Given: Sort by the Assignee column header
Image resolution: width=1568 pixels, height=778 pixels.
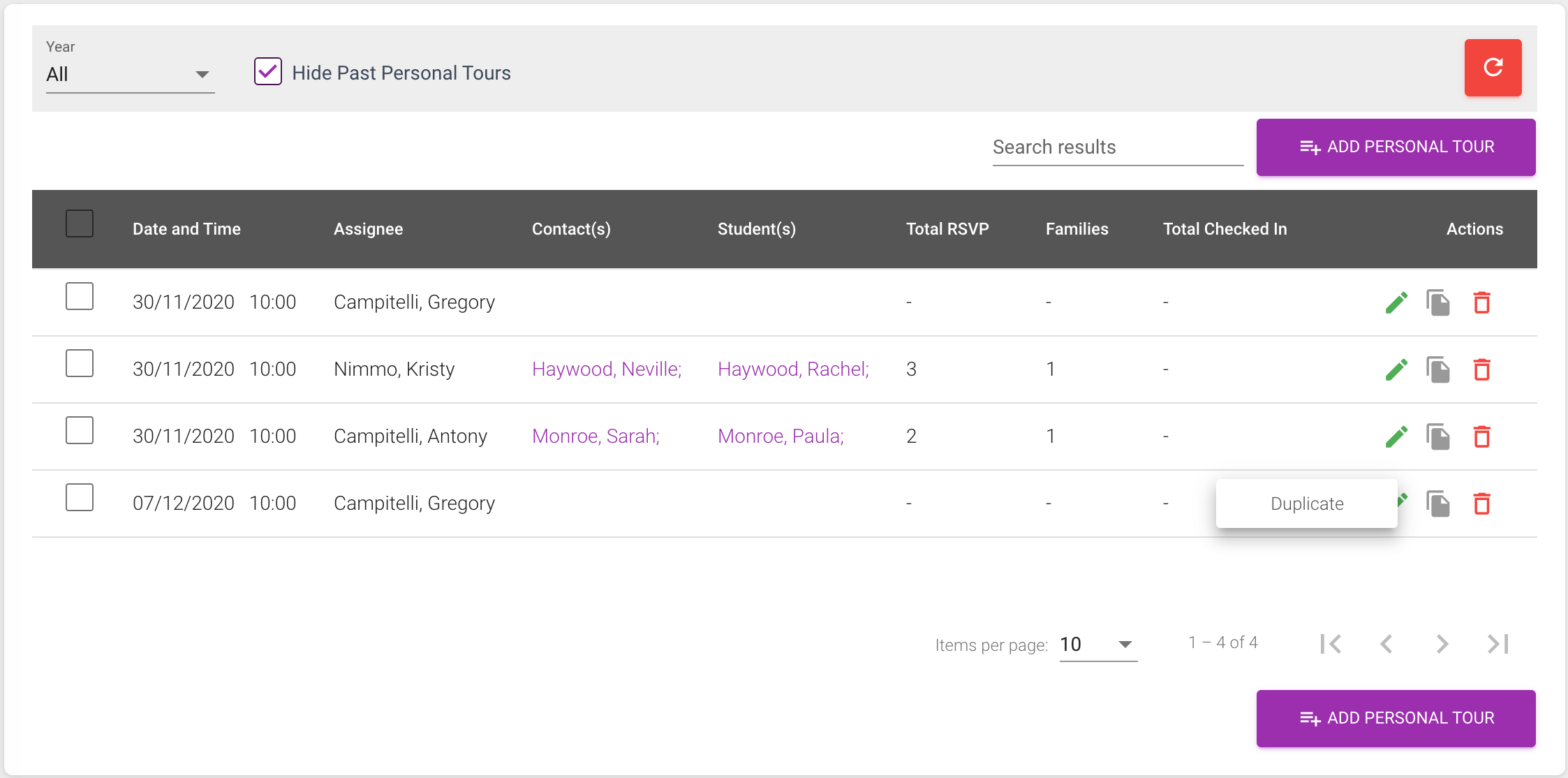Looking at the screenshot, I should (x=368, y=229).
